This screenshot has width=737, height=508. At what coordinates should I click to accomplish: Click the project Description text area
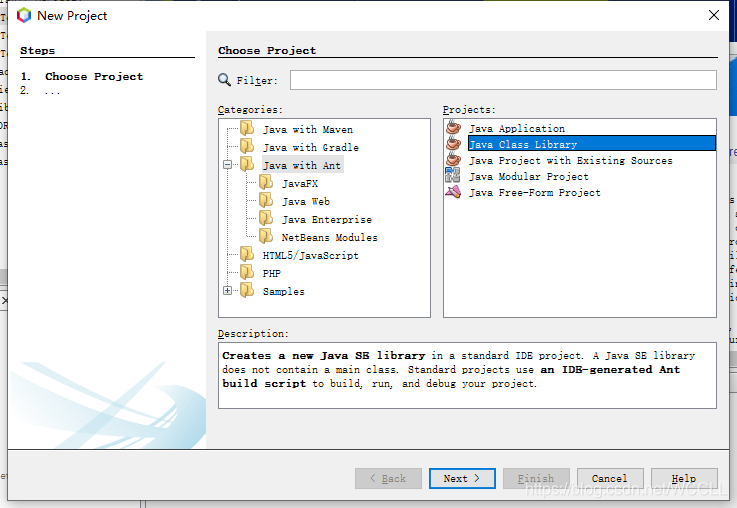coord(467,375)
